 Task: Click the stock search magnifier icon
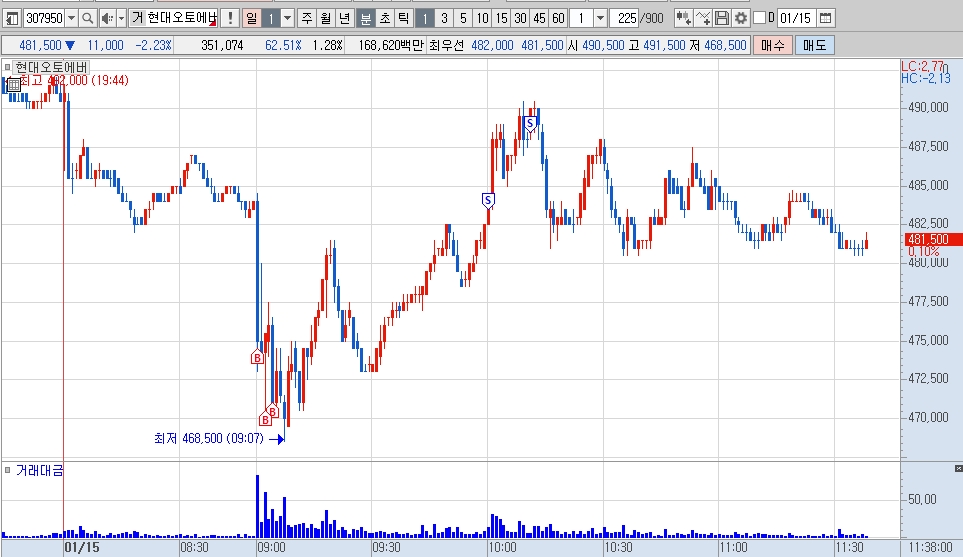coord(88,18)
